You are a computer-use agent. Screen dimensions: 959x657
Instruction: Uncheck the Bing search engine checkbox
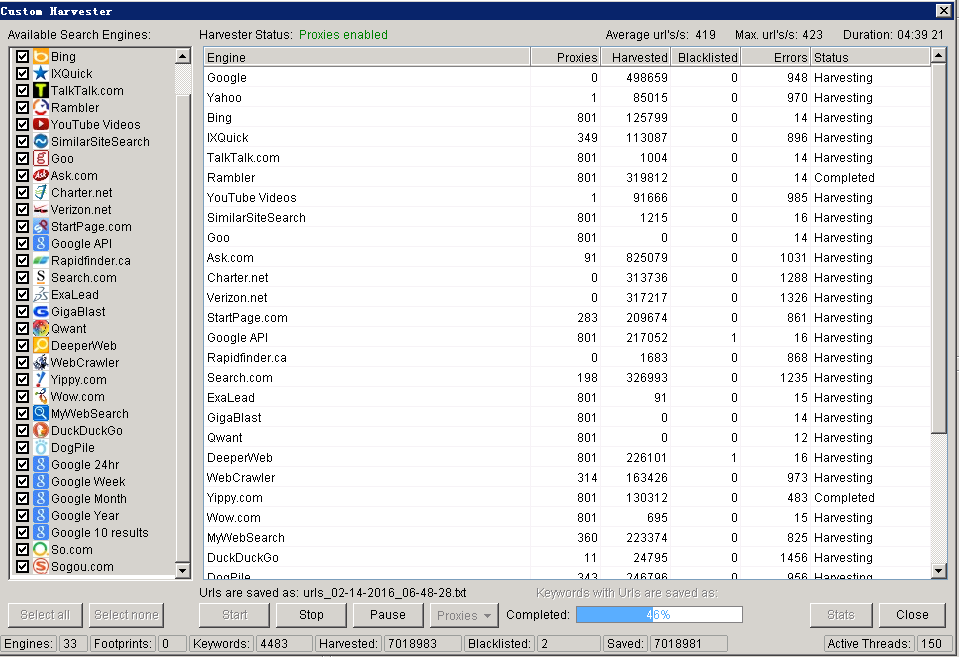(x=23, y=56)
